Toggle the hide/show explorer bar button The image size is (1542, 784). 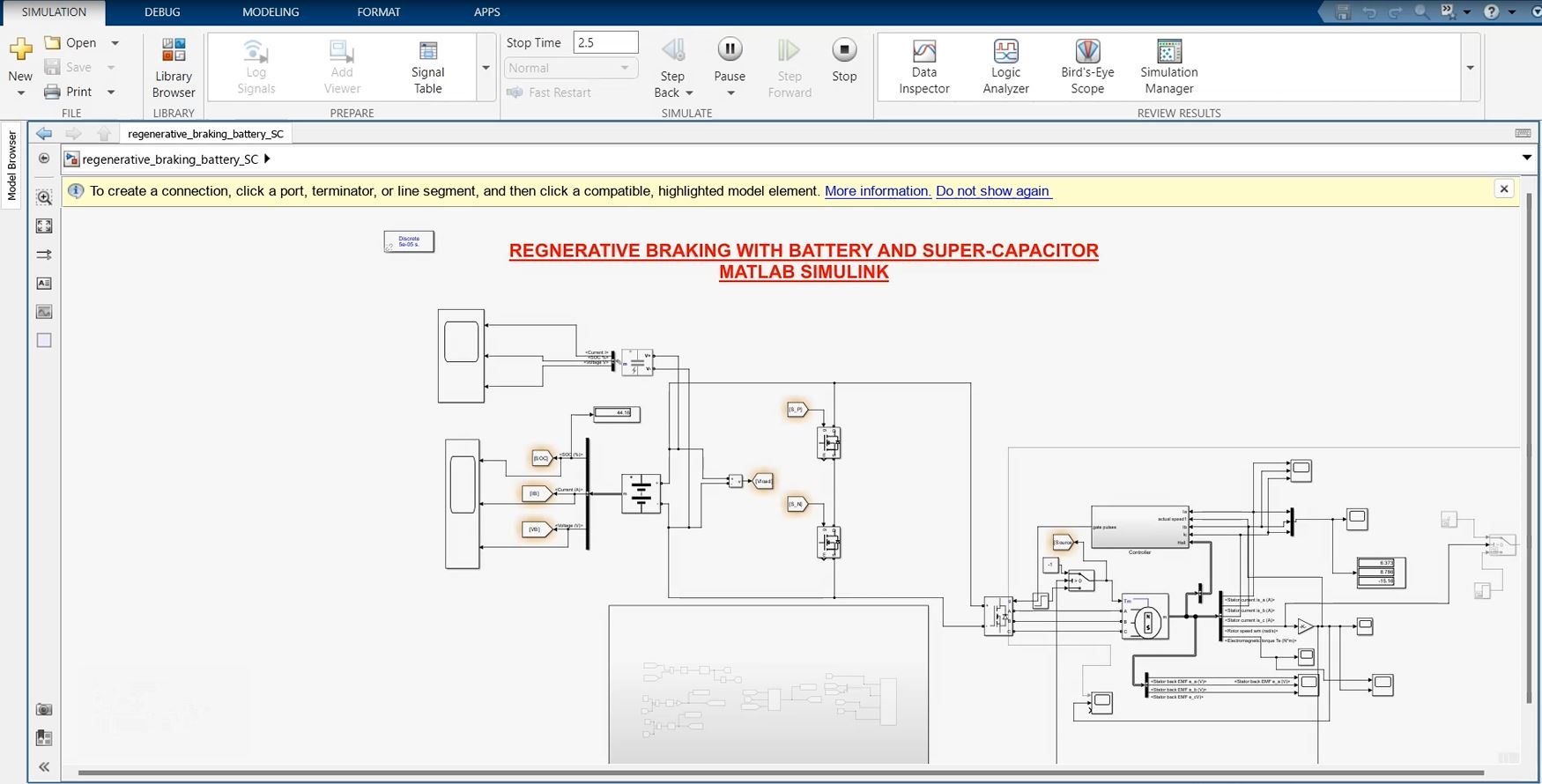[44, 159]
